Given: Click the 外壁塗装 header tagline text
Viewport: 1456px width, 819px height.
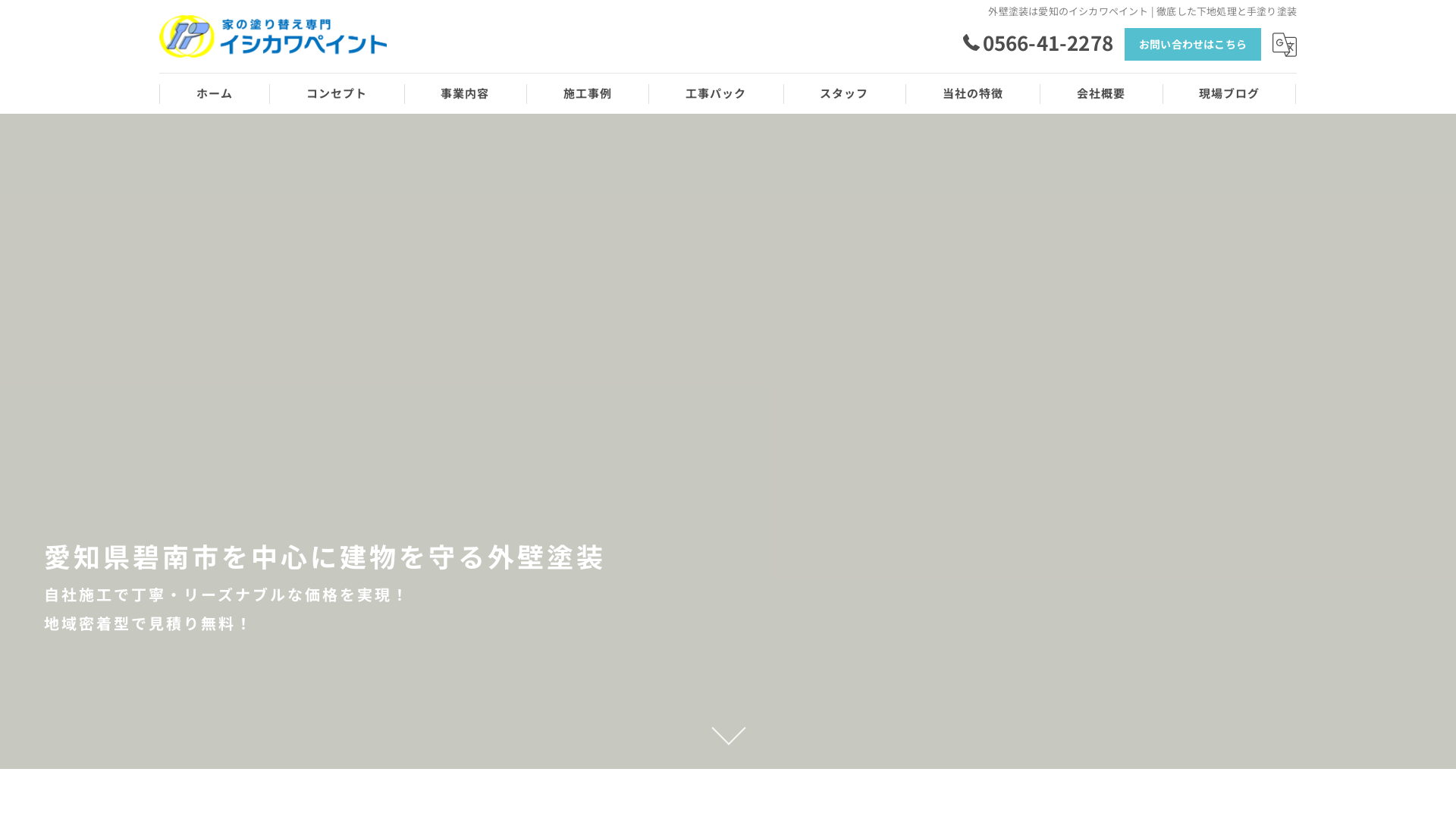Looking at the screenshot, I should pyautogui.click(x=1141, y=11).
